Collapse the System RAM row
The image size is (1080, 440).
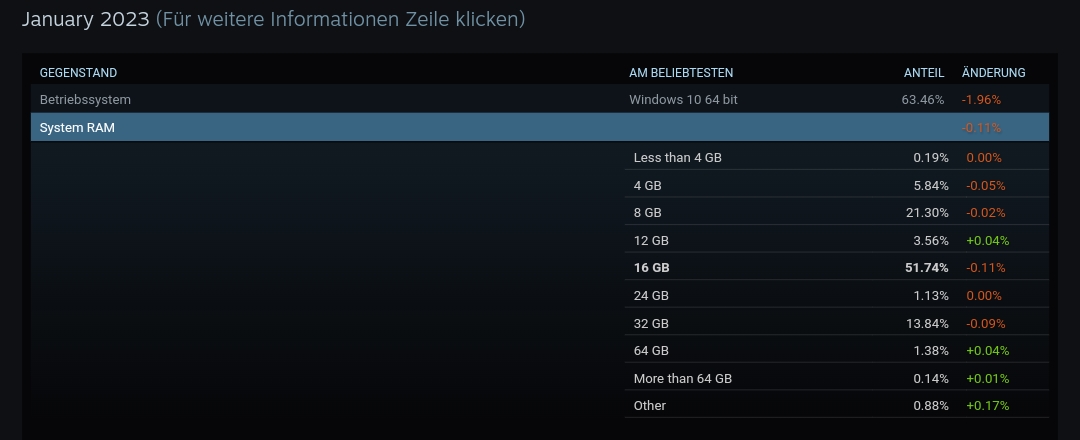tap(539, 127)
